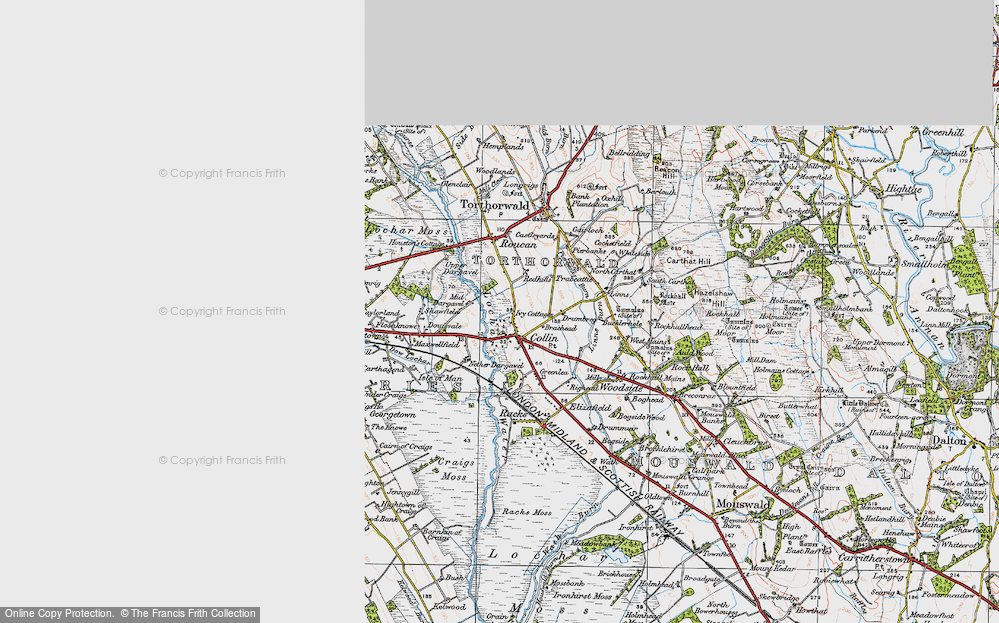Click the Woodside place name
The width and height of the screenshot is (999, 623).
(621, 387)
